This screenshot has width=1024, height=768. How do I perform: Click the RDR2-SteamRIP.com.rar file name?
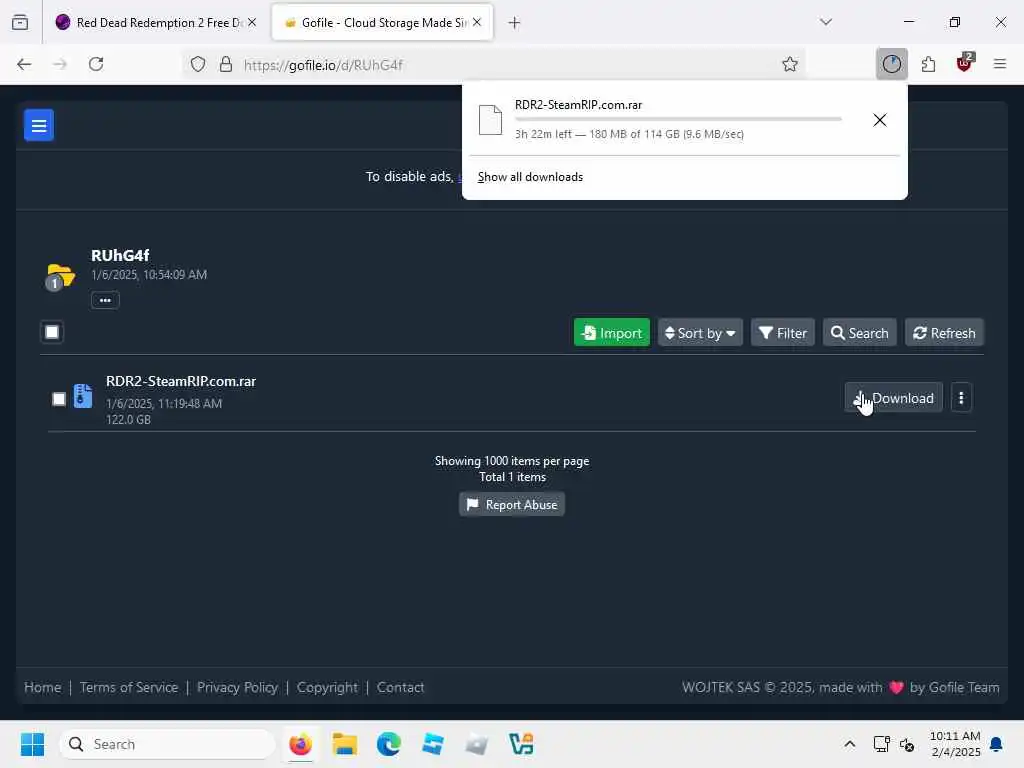(181, 381)
